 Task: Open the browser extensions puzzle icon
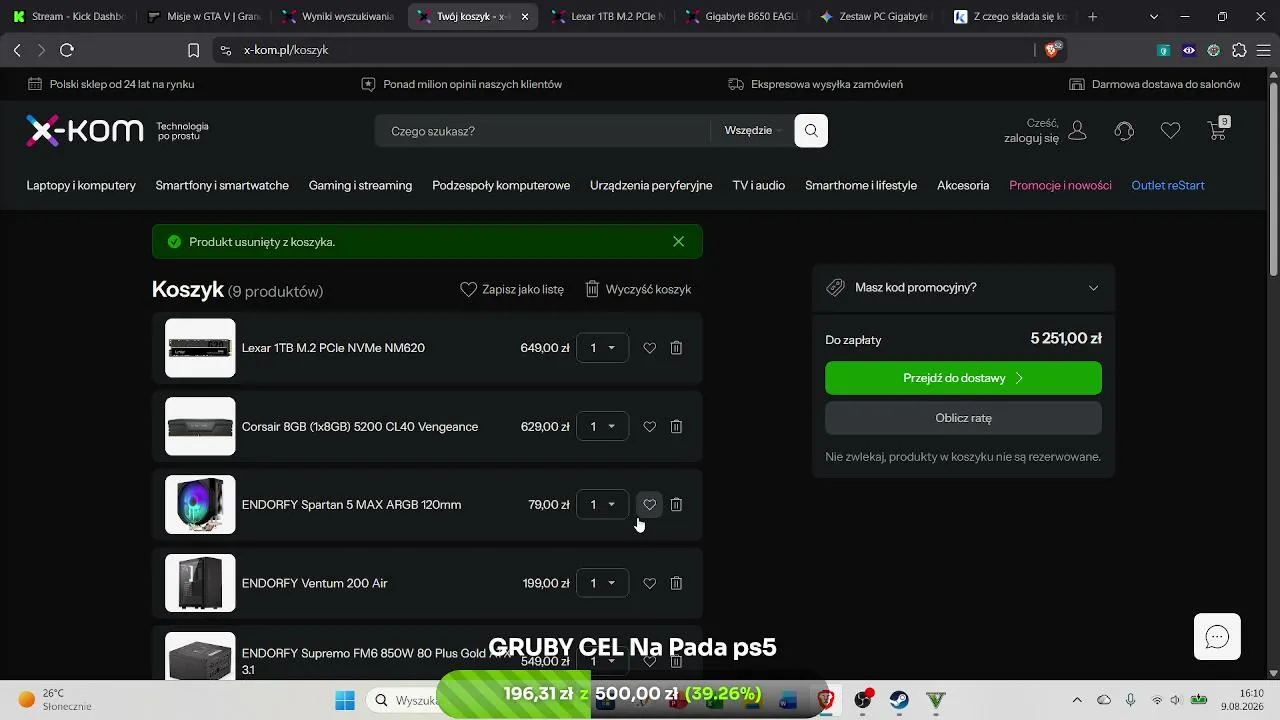tap(1239, 50)
